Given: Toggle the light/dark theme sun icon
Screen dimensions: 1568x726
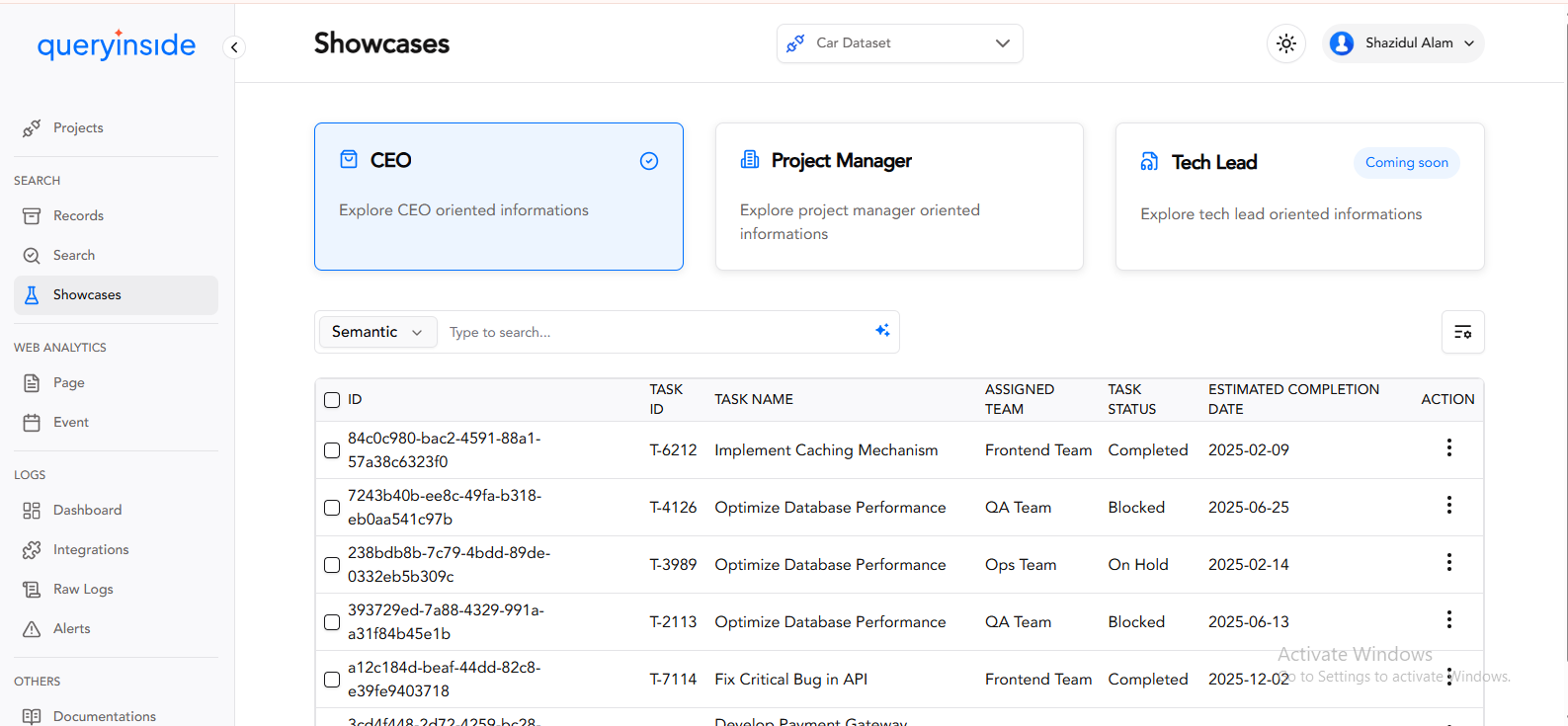Looking at the screenshot, I should point(1285,43).
